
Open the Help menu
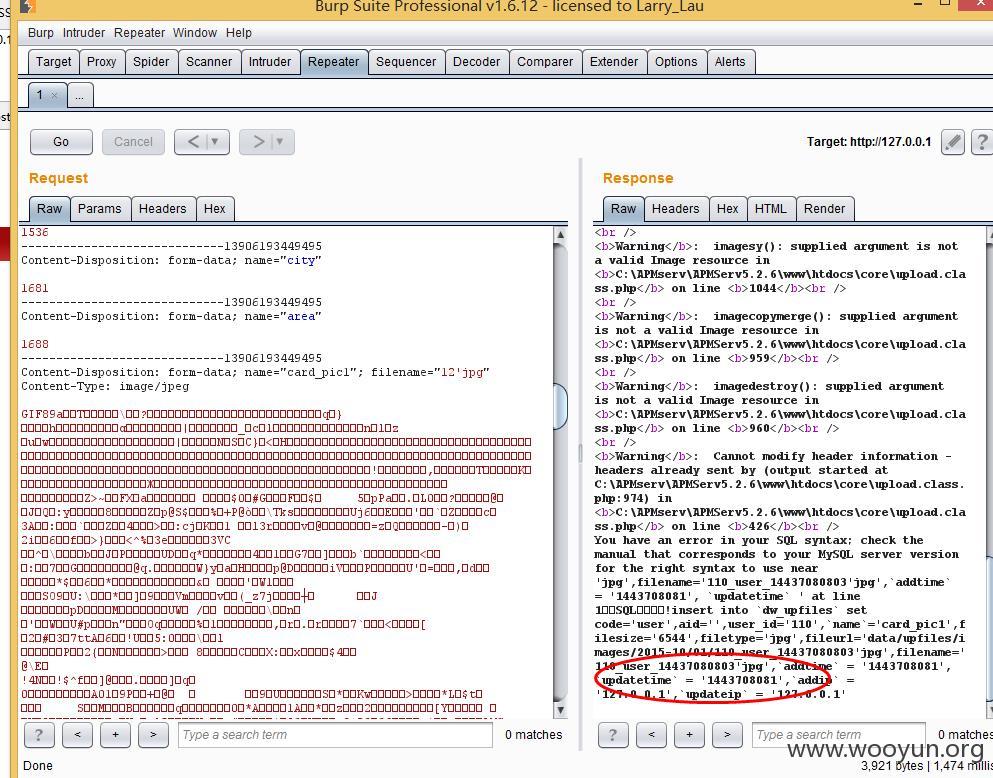[x=239, y=33]
